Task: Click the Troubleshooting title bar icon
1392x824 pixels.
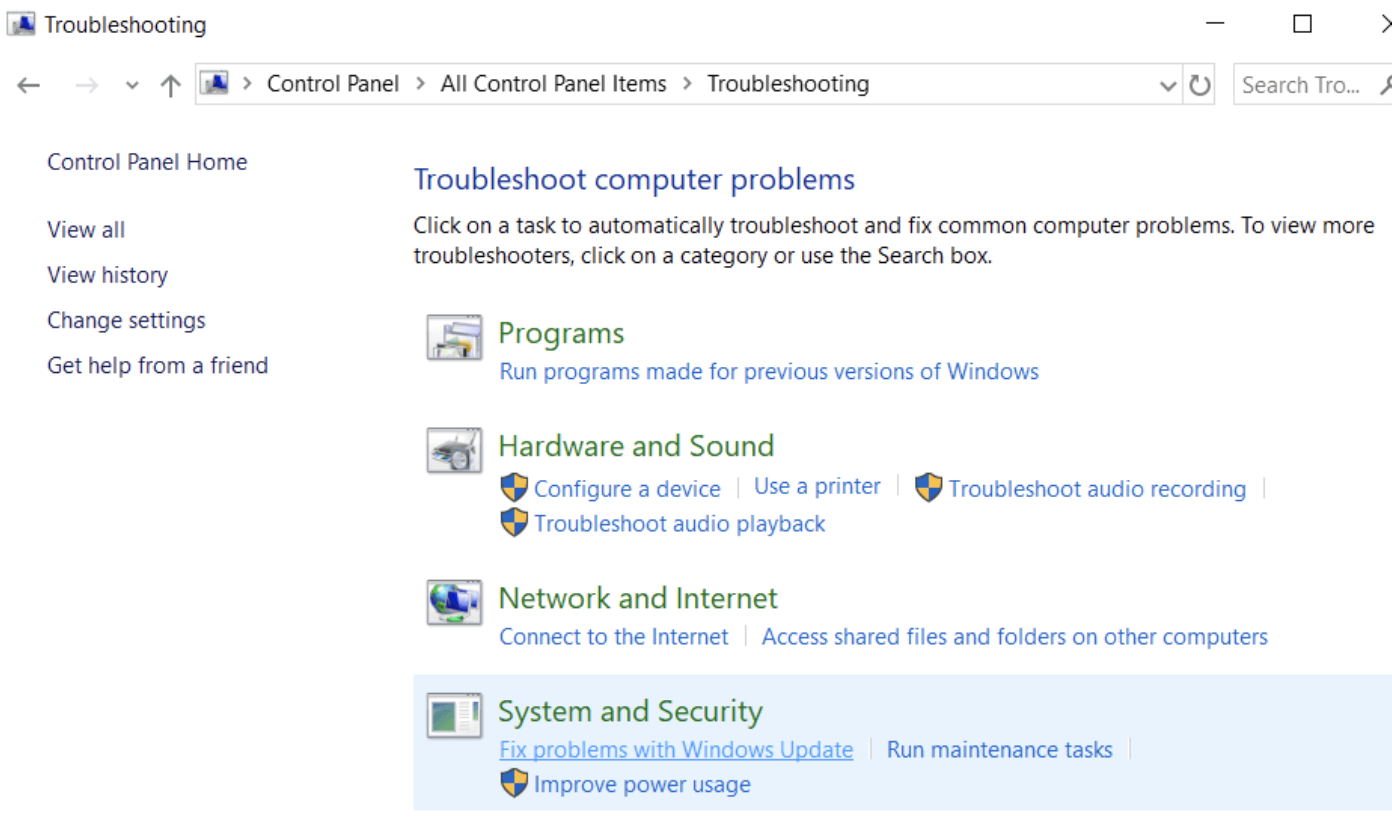Action: 21,24
